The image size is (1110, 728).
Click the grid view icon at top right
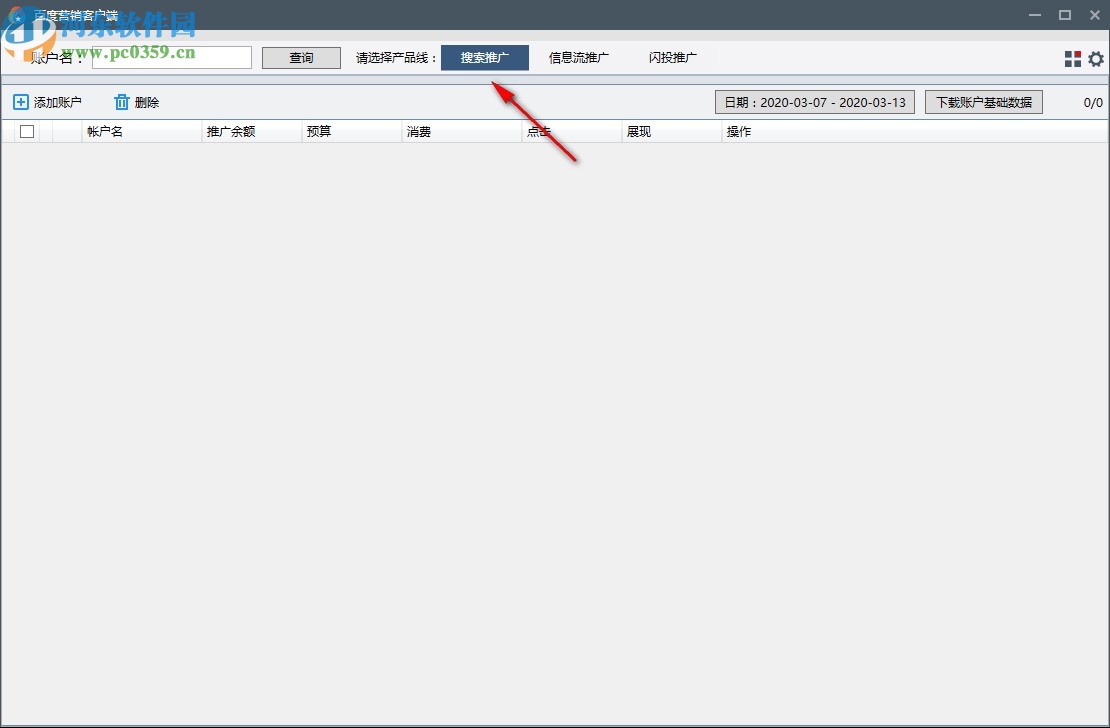pos(1072,59)
